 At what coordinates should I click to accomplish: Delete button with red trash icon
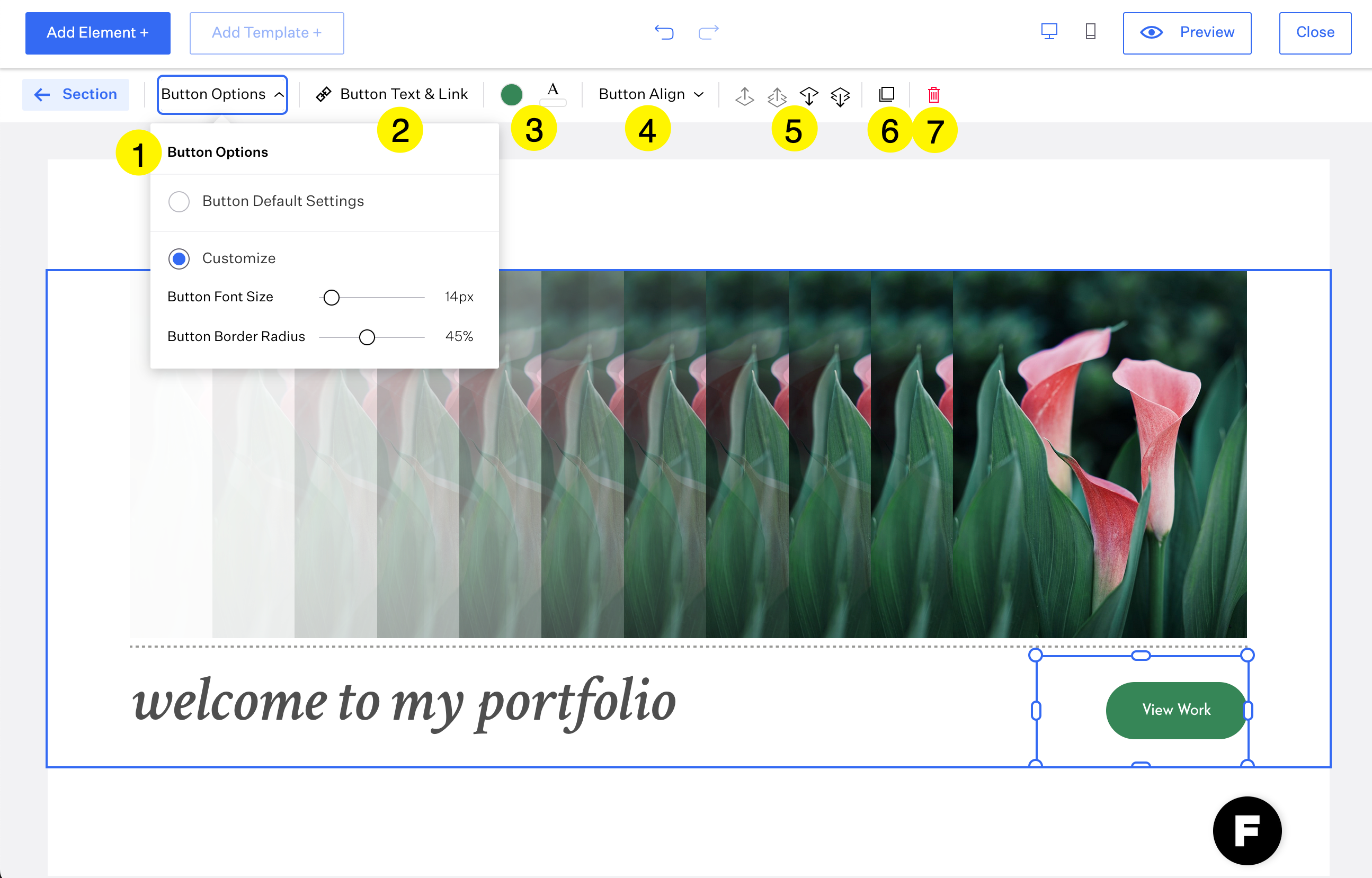coord(933,94)
